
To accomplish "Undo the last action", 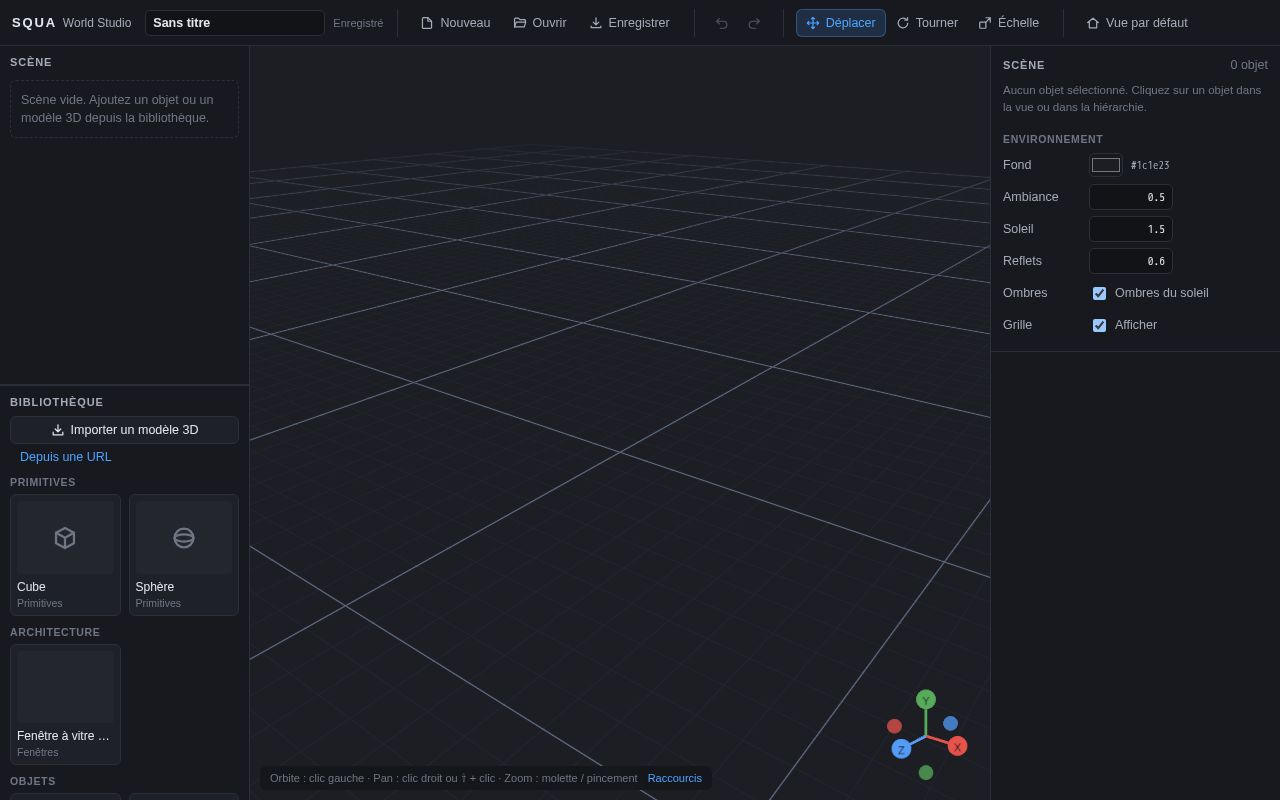I will coord(721,23).
